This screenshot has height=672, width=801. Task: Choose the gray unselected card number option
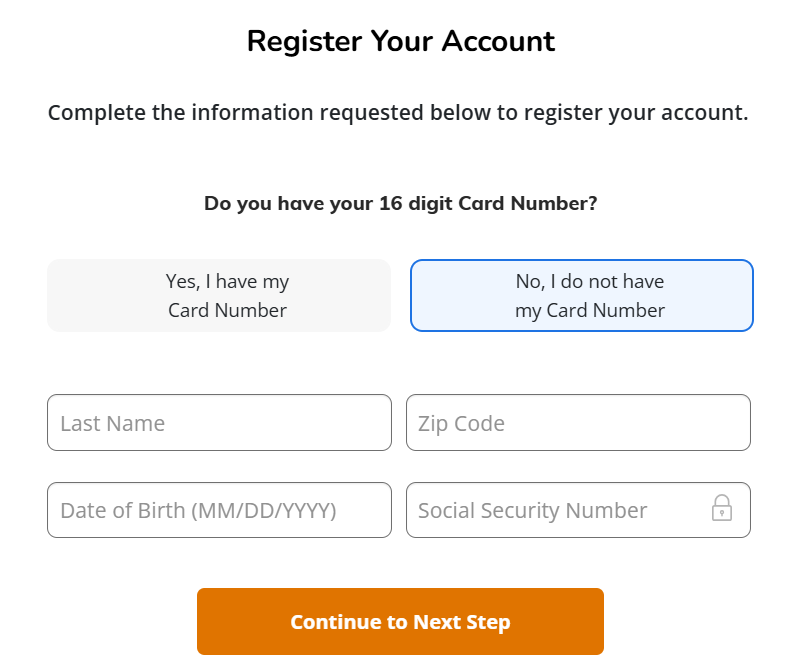click(x=219, y=296)
